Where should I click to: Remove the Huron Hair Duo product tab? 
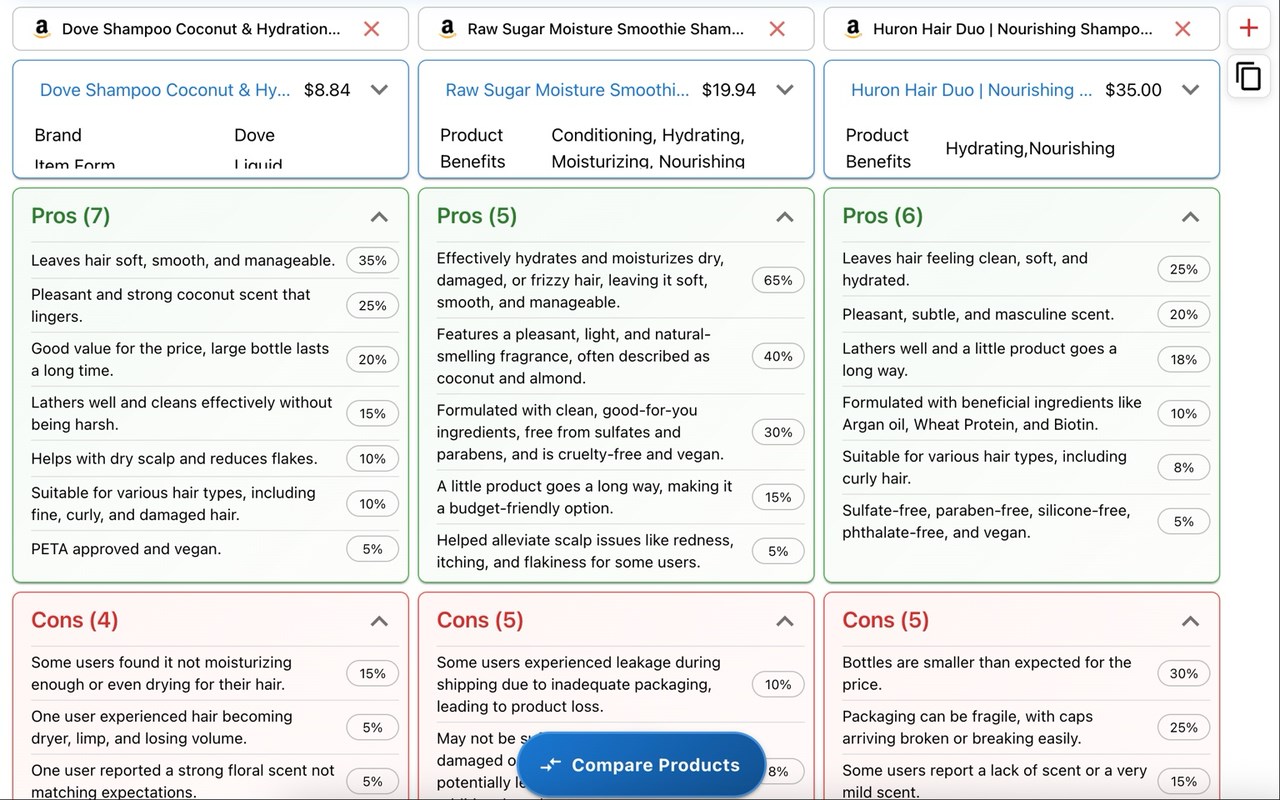[x=1182, y=29]
